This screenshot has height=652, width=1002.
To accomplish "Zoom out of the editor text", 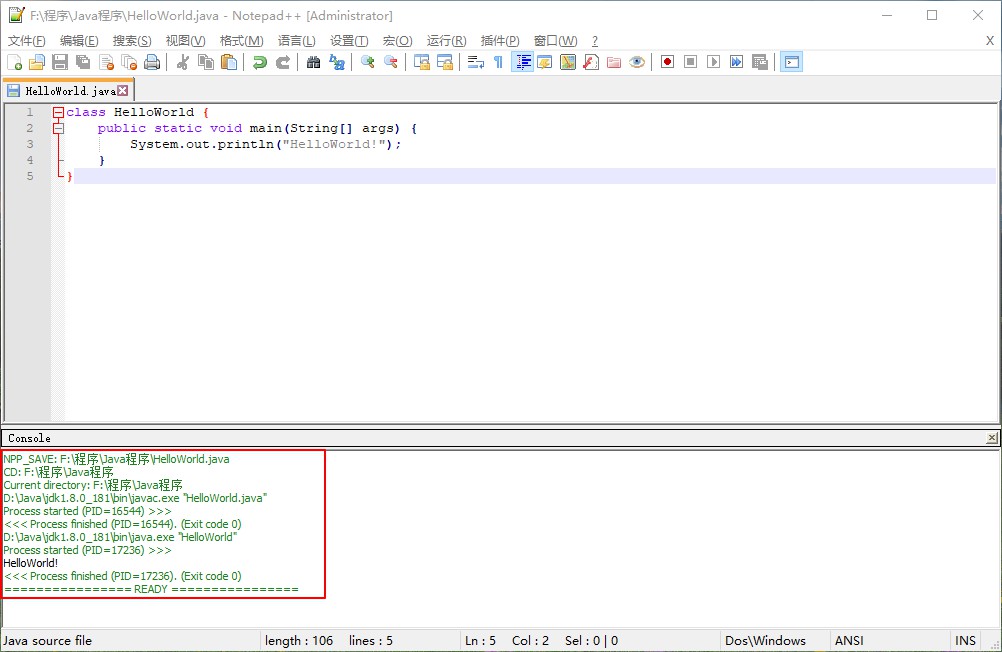I will (x=390, y=62).
